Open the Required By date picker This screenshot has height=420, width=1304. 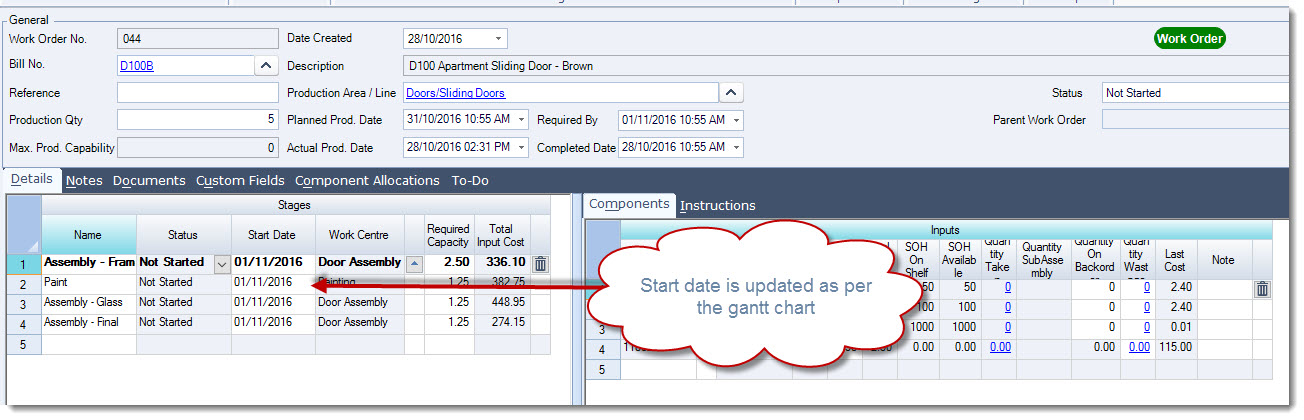pos(737,120)
